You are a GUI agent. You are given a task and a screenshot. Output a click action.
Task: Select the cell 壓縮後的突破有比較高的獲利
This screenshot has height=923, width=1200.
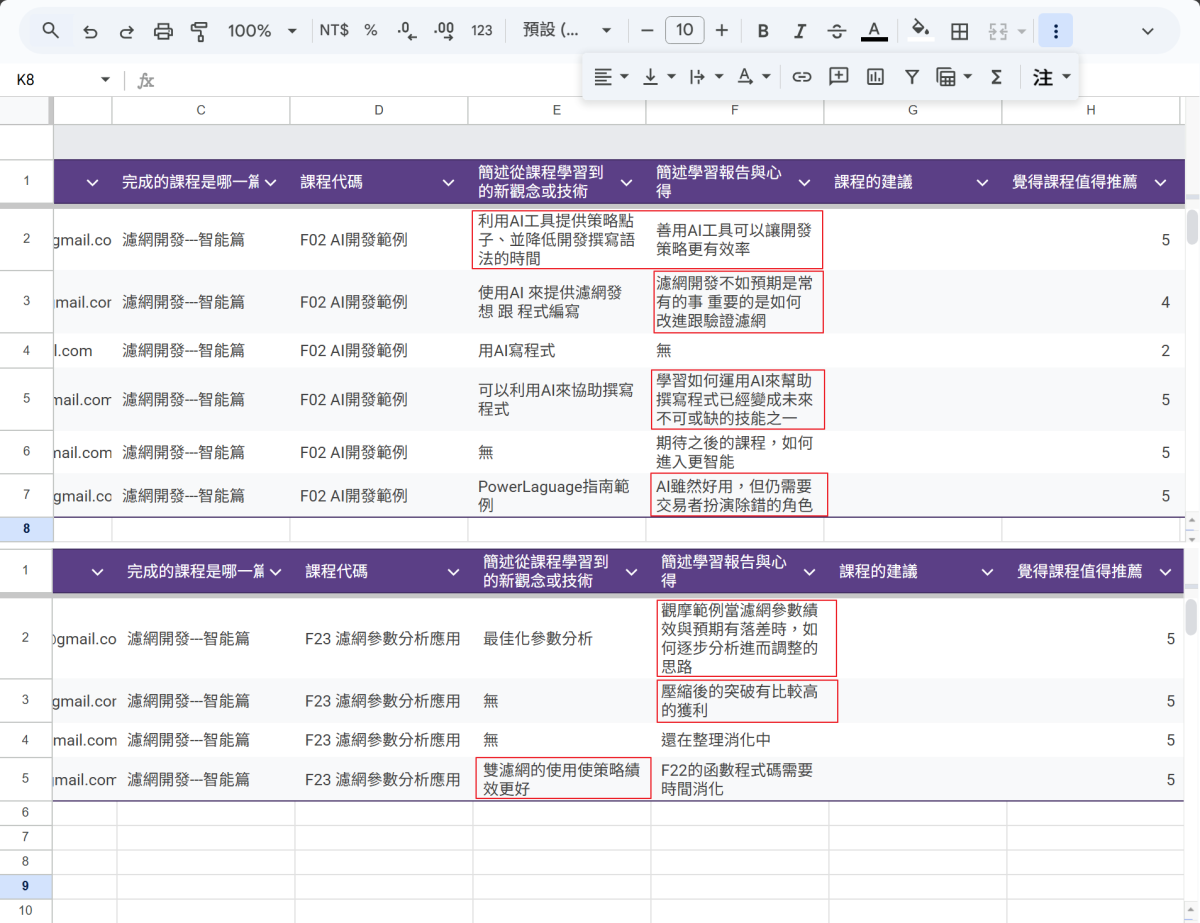point(740,701)
